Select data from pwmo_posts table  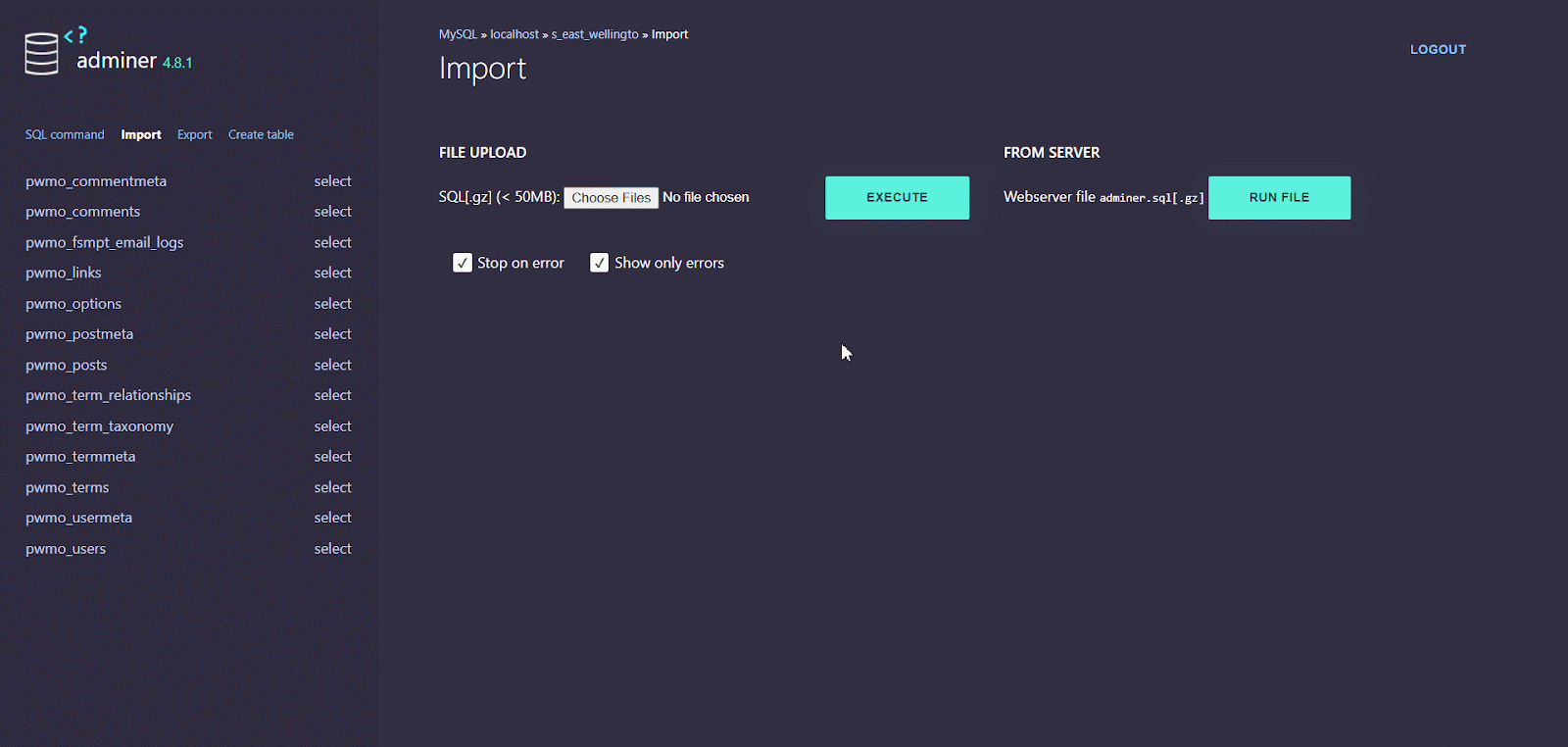point(332,365)
